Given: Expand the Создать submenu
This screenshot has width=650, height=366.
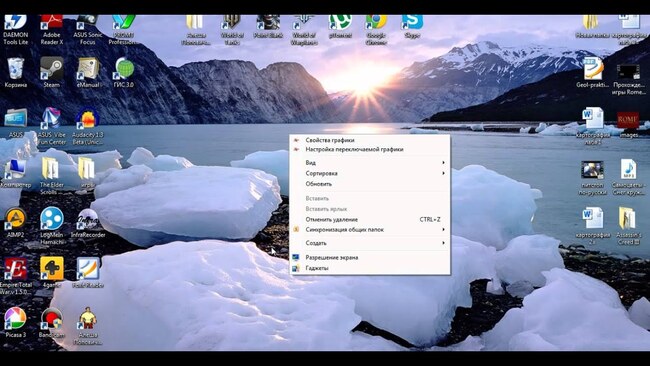Looking at the screenshot, I should (370, 243).
